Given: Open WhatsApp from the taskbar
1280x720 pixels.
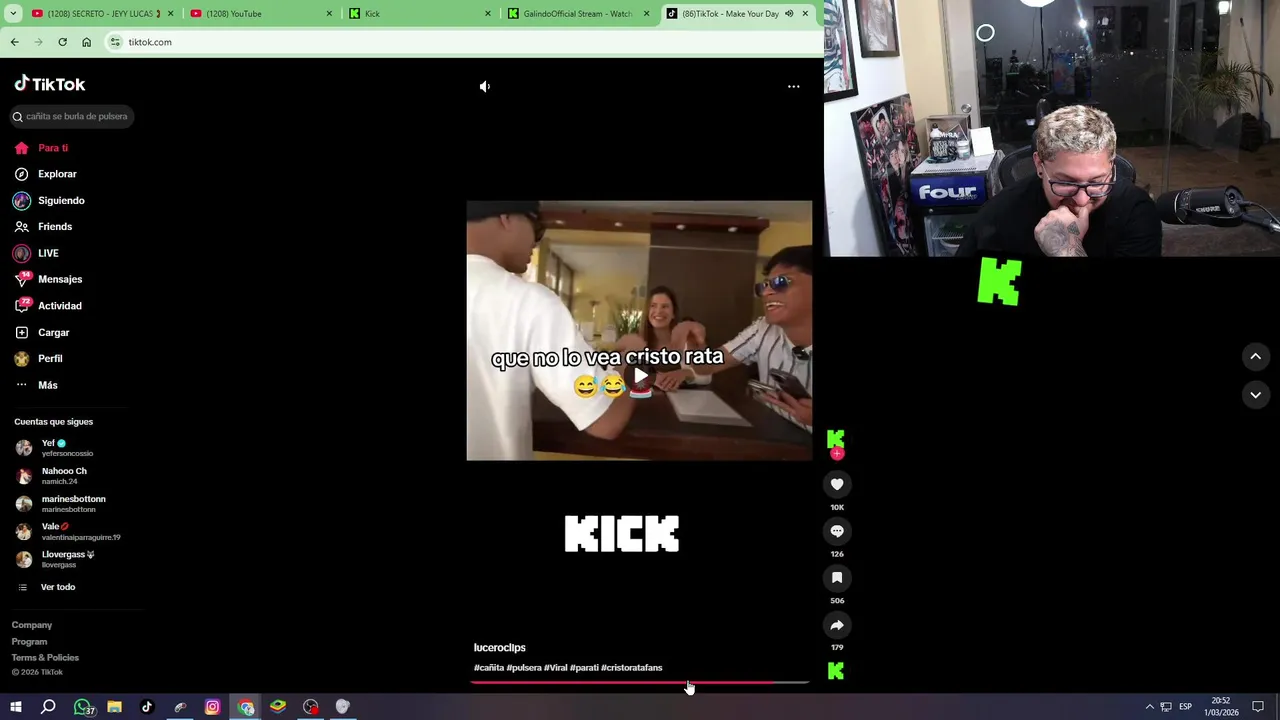Looking at the screenshot, I should click(x=82, y=707).
